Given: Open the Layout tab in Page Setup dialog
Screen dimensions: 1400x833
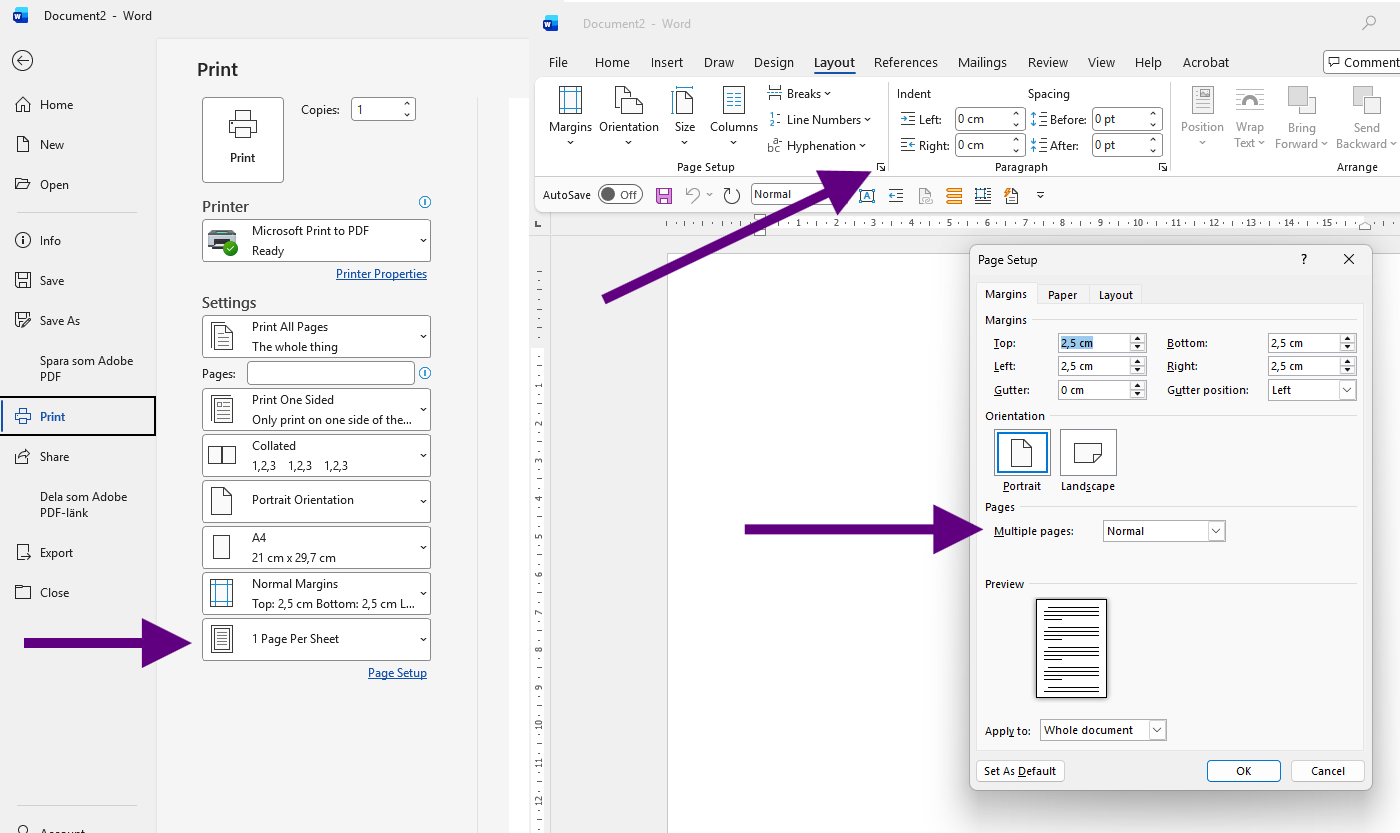Looking at the screenshot, I should pyautogui.click(x=1116, y=295).
